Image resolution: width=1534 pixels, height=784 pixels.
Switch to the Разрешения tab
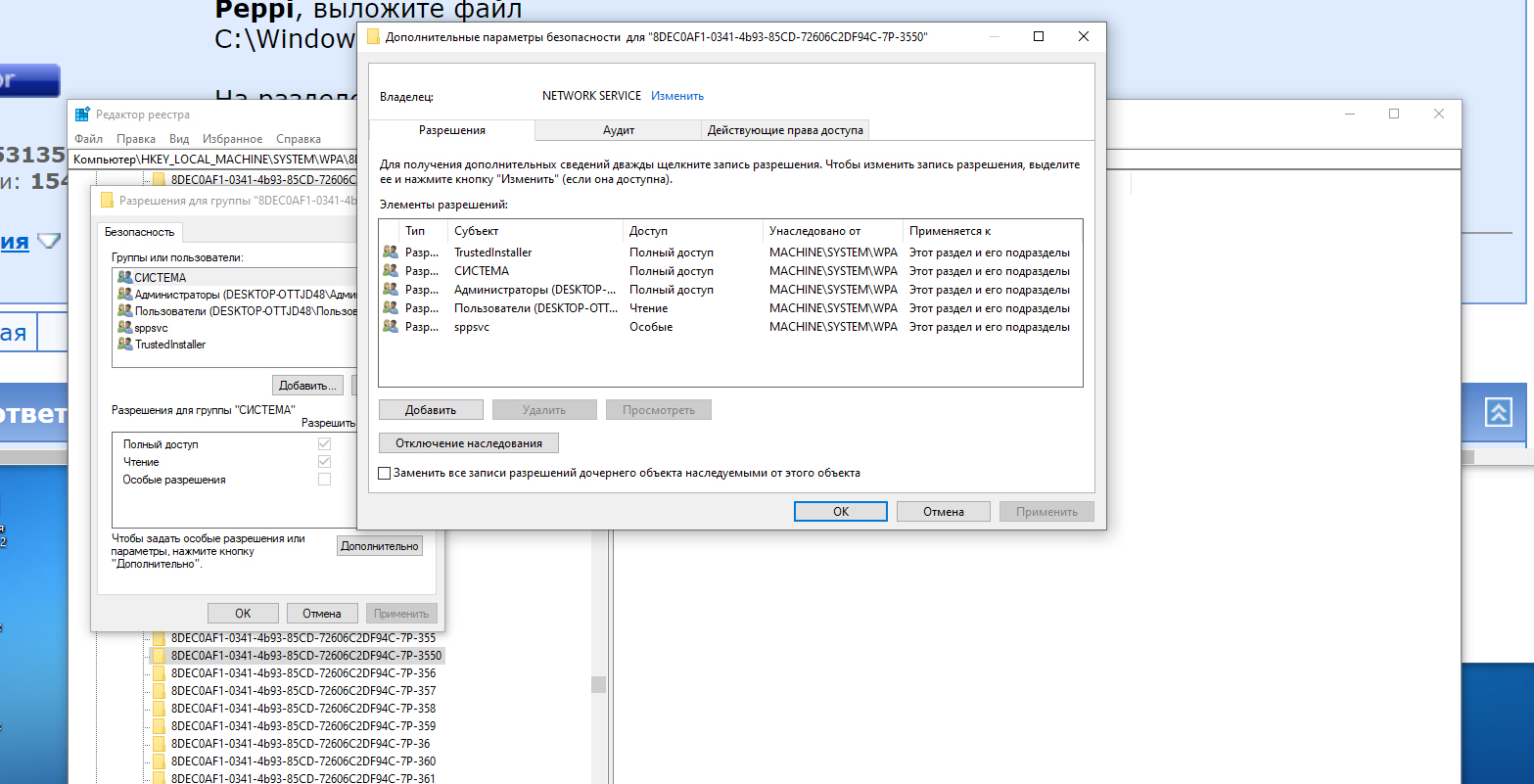click(x=452, y=130)
